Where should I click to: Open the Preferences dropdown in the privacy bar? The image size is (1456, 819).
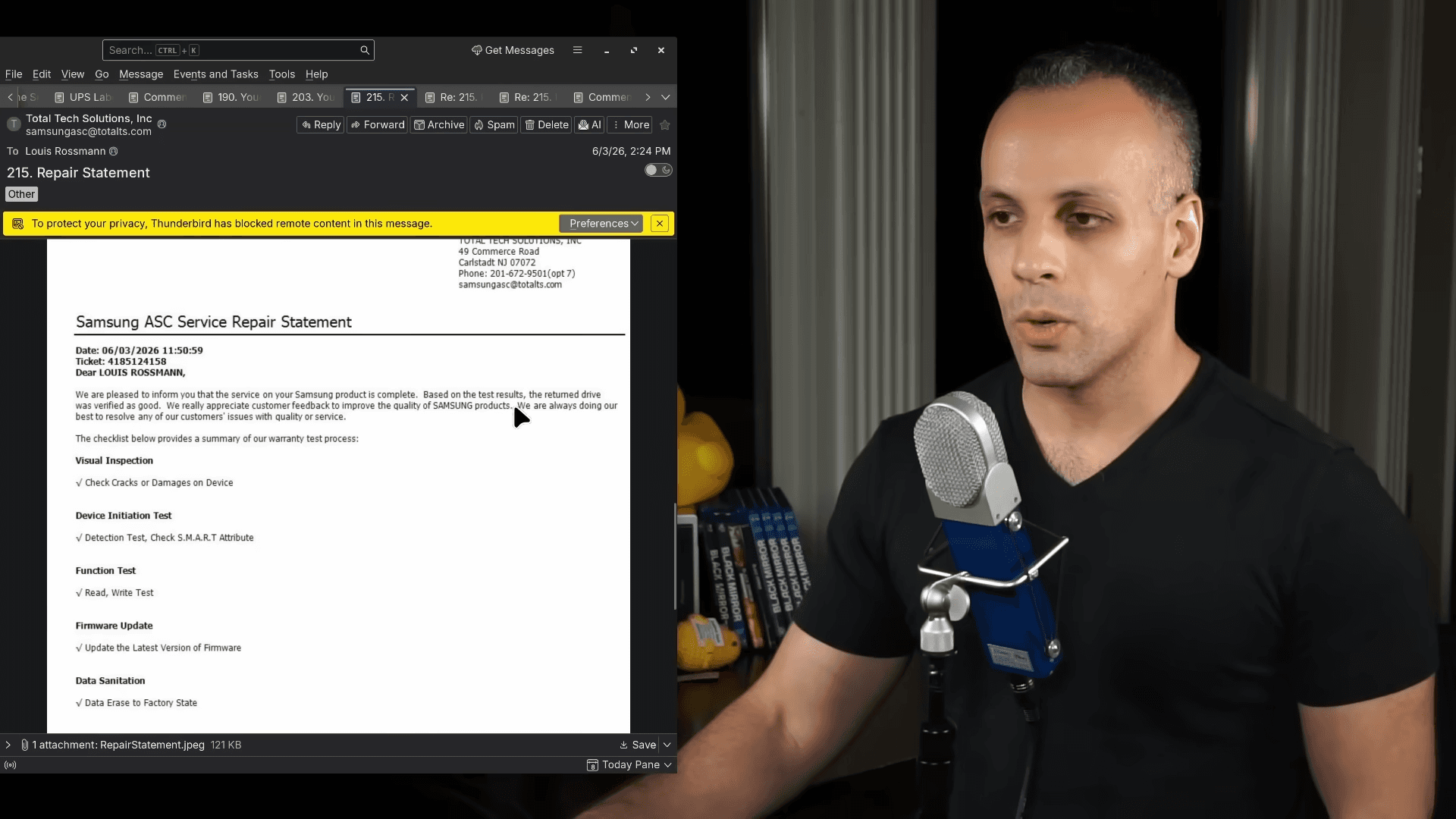(601, 224)
